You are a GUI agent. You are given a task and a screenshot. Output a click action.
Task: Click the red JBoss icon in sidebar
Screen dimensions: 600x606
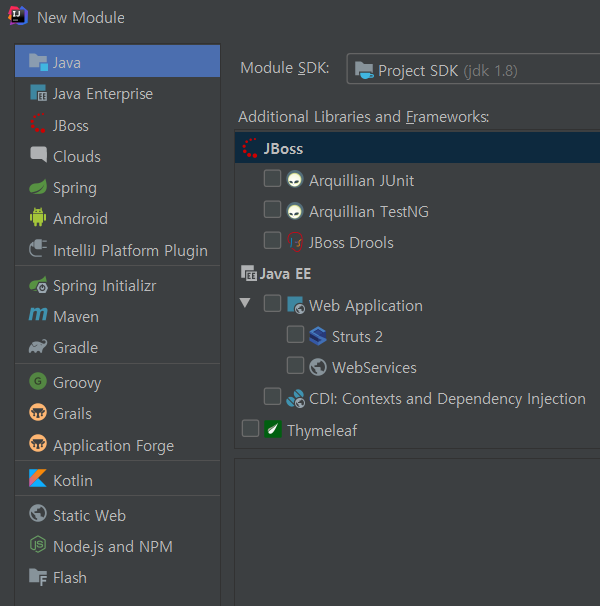[x=38, y=124]
